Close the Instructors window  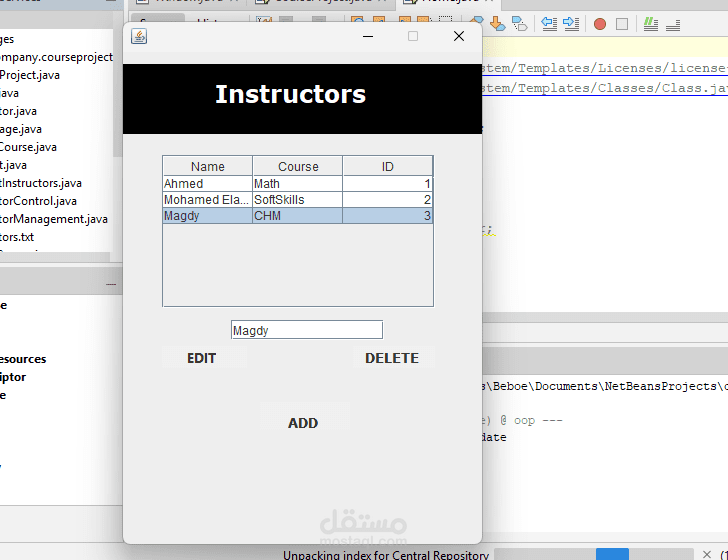coord(459,36)
